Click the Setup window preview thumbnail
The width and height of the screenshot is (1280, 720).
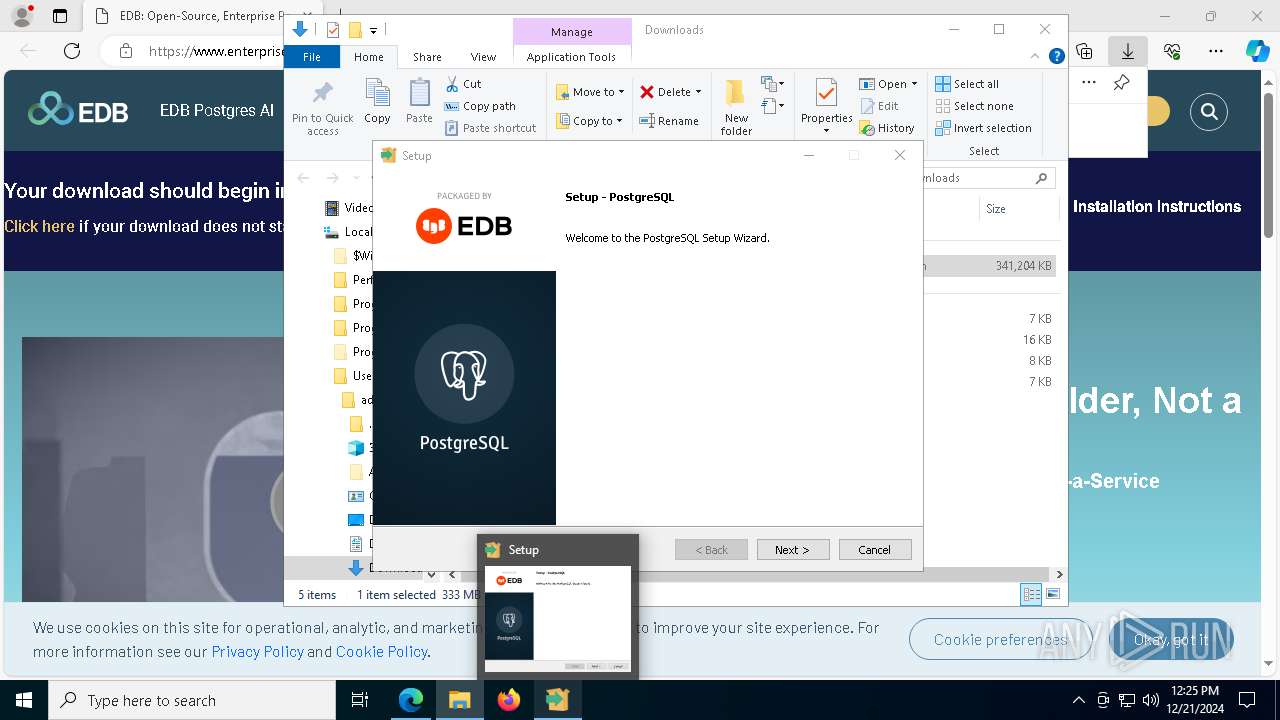tap(558, 619)
